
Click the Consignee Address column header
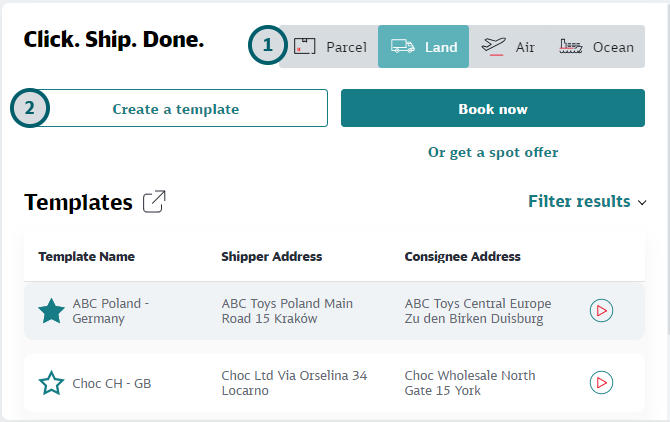point(462,257)
